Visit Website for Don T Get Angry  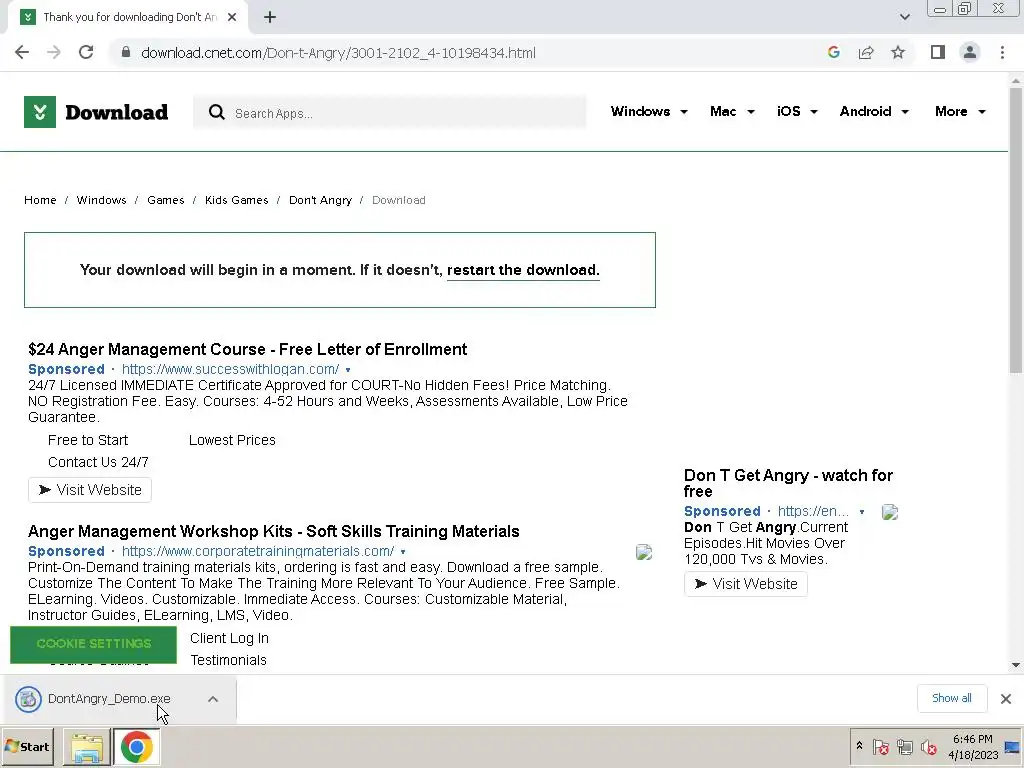[746, 584]
